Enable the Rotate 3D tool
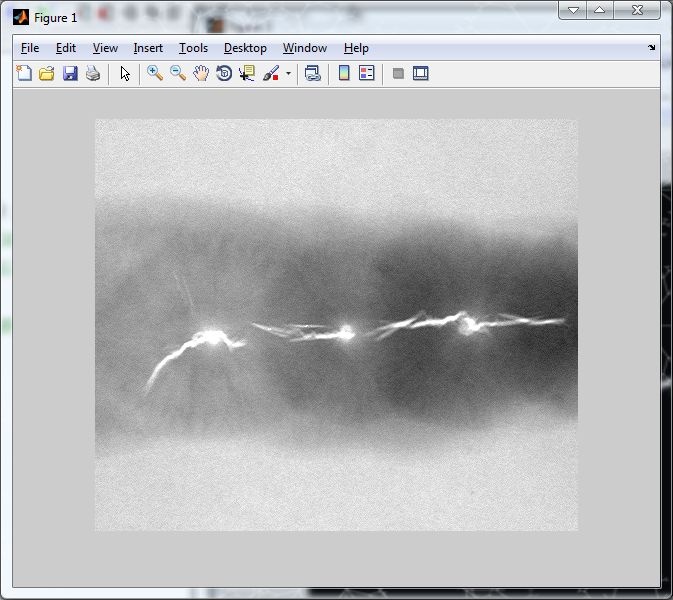Viewport: 673px width, 600px height. coord(224,73)
